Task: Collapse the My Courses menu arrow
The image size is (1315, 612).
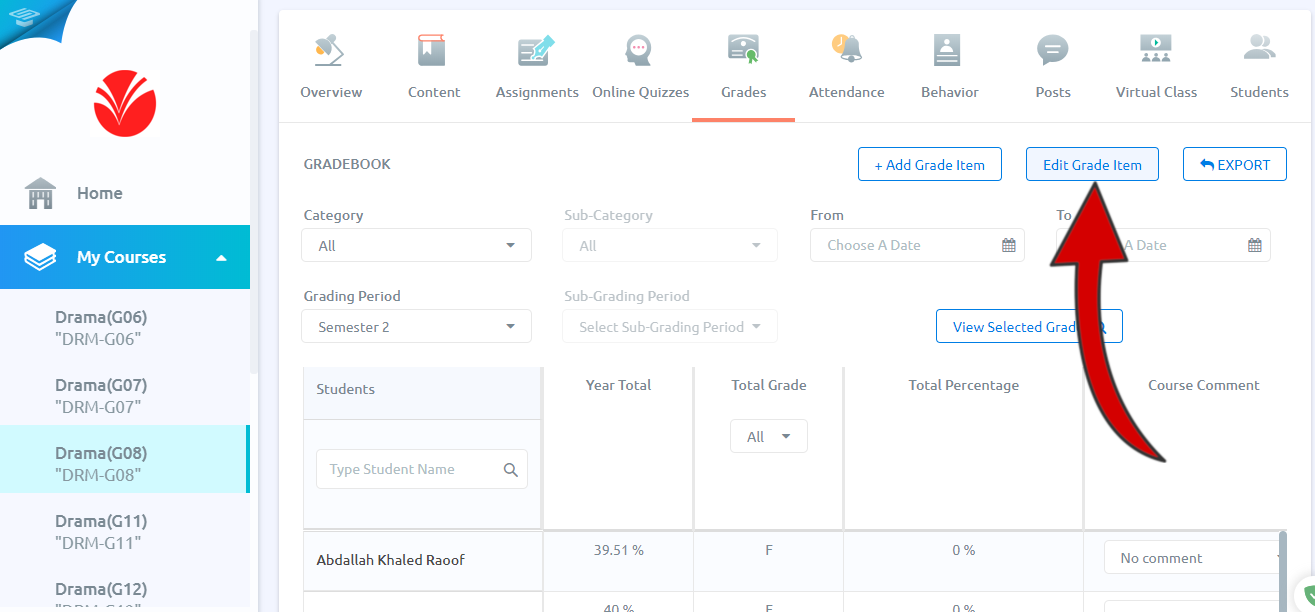Action: (221, 257)
